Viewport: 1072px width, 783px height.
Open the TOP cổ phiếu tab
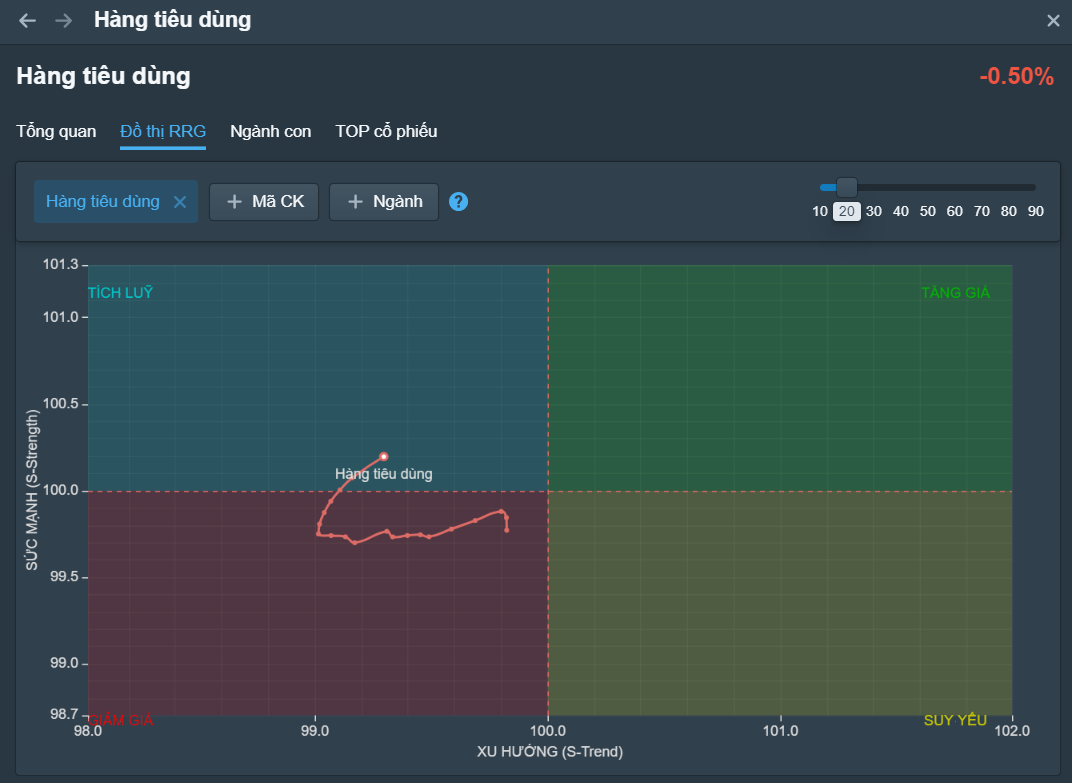pyautogui.click(x=386, y=131)
